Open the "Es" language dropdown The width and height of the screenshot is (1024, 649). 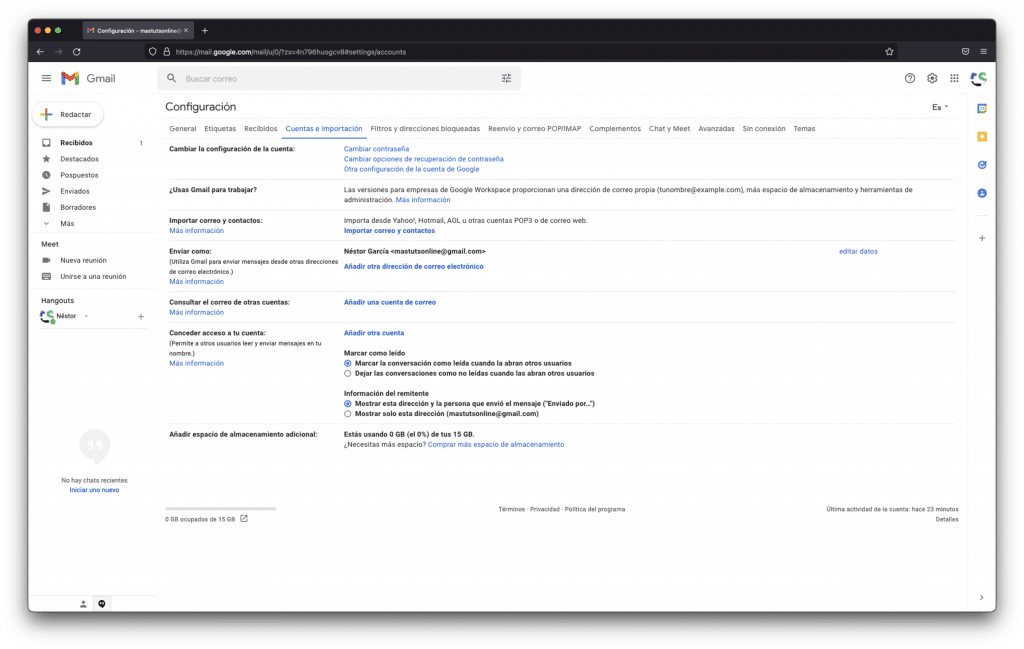pyautogui.click(x=936, y=106)
